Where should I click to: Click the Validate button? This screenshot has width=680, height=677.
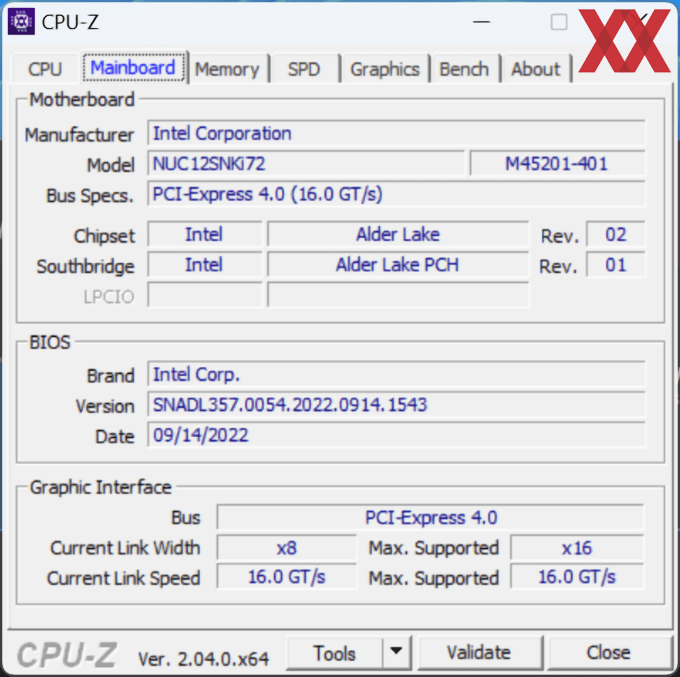click(x=479, y=653)
